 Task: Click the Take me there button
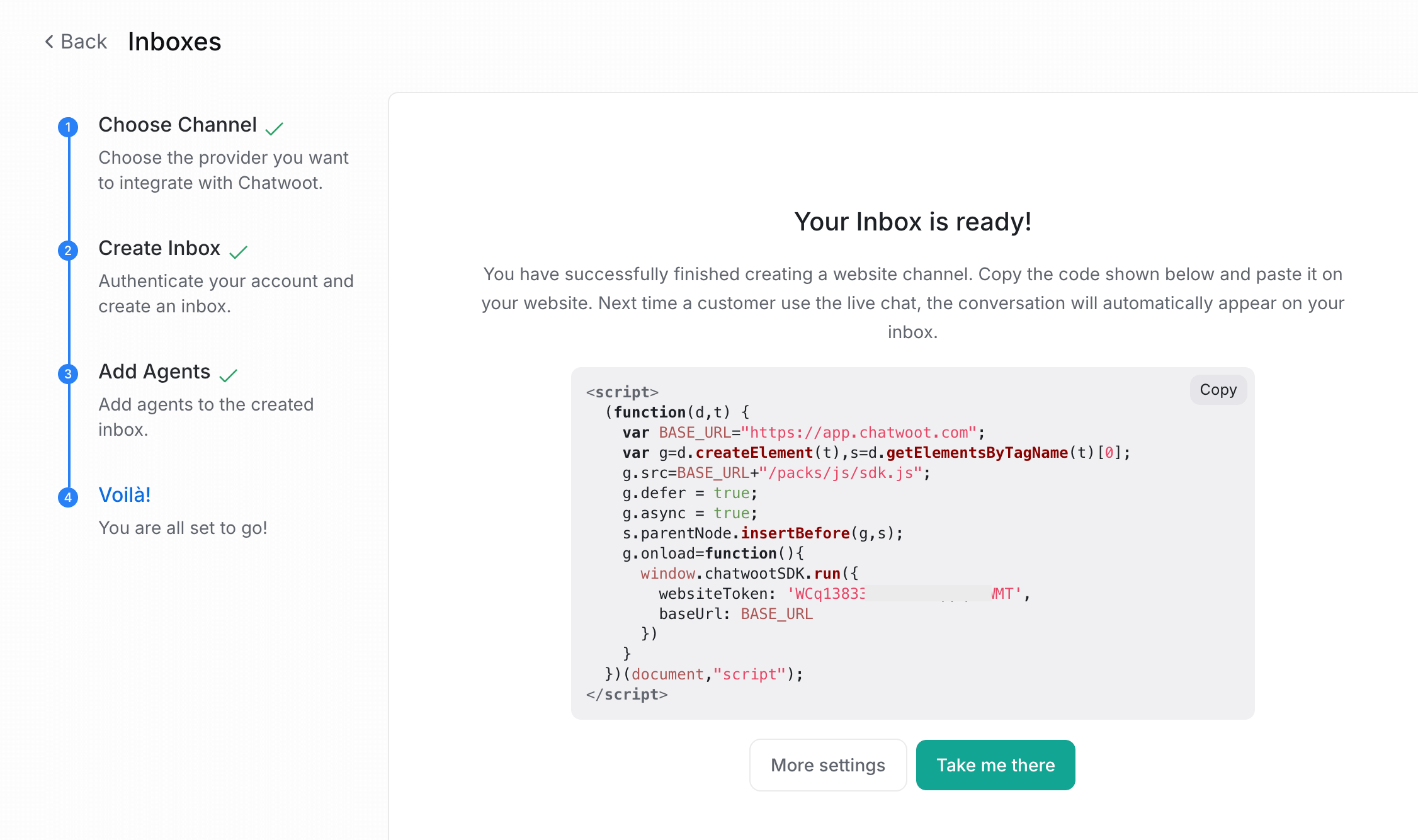(995, 765)
